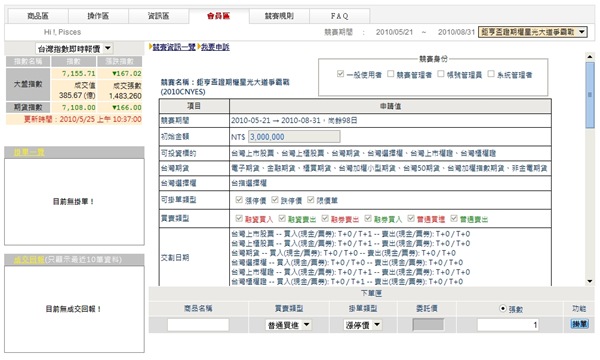Click the start date 2010/05/21

pyautogui.click(x=394, y=32)
